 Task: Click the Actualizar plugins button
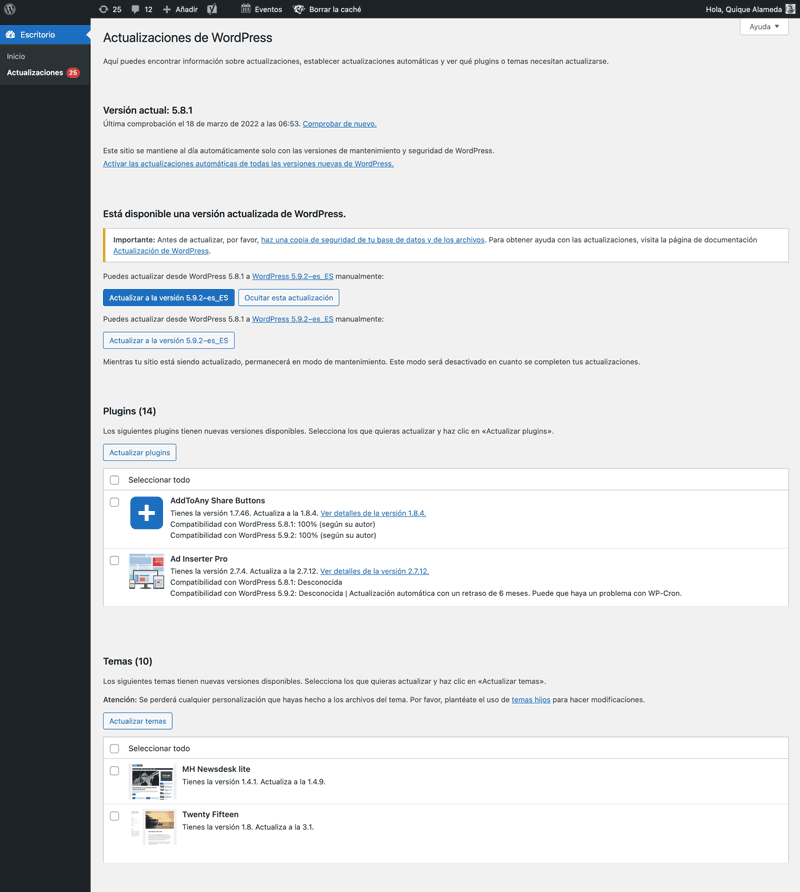[139, 453]
